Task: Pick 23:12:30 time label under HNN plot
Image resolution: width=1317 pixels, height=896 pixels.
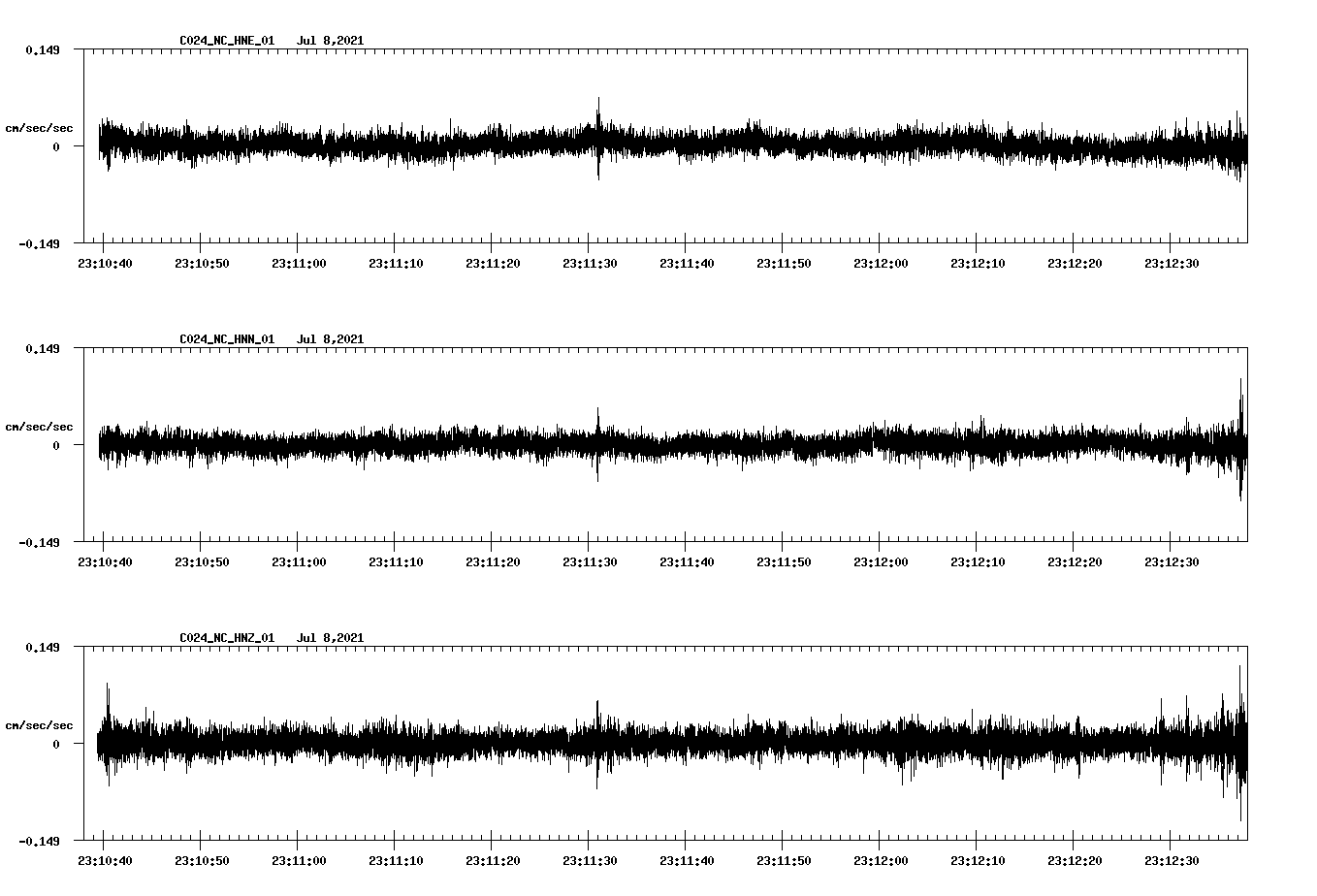Action: 1172,562
